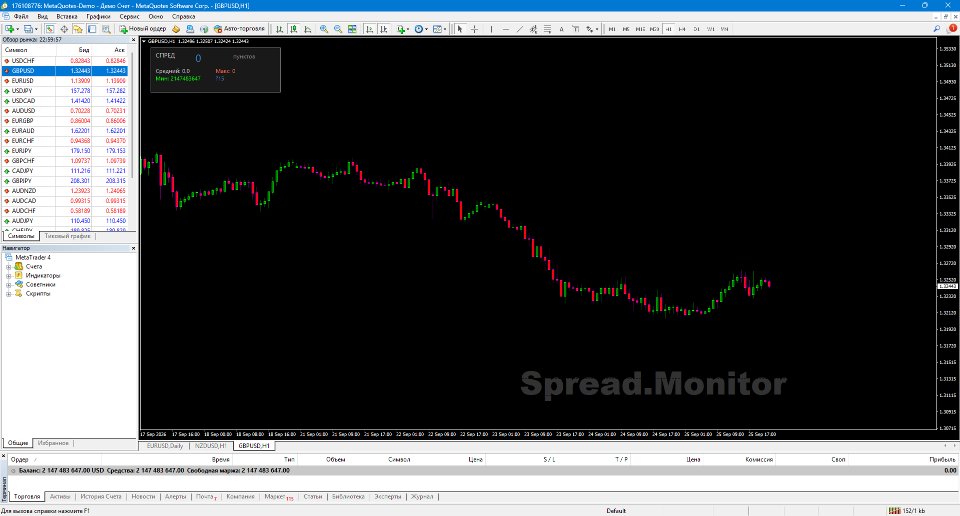Zoom in chart magnifier plus icon
Screen dimensions: 960x516
click(323, 29)
